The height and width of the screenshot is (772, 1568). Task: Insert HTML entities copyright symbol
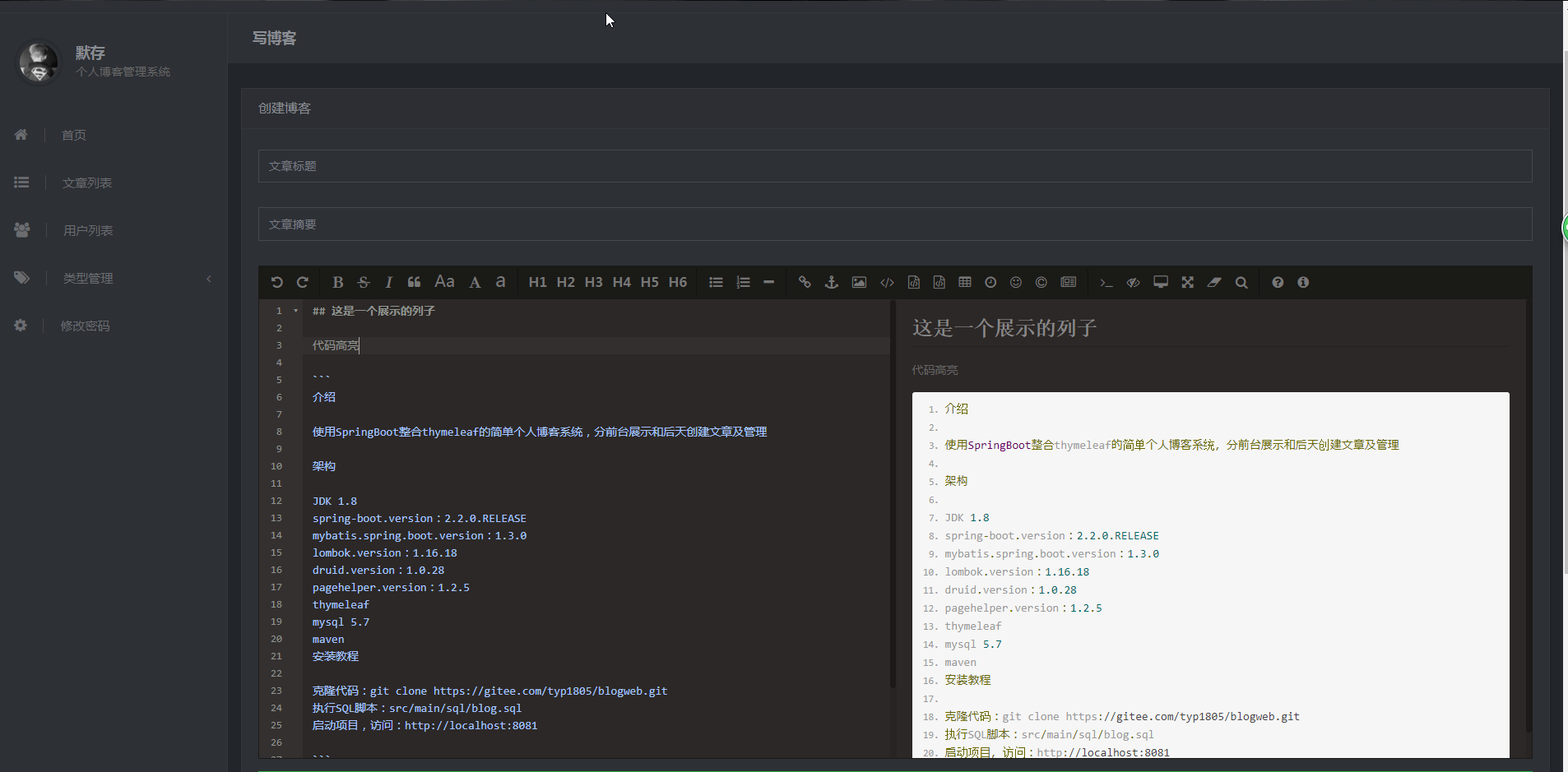tap(1041, 282)
